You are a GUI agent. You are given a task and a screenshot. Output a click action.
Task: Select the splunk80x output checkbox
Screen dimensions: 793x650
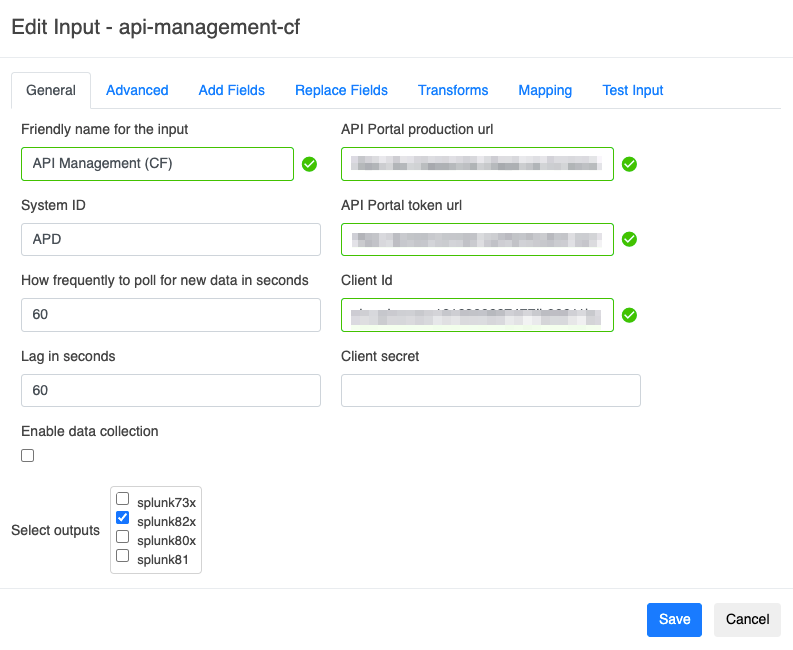click(123, 537)
